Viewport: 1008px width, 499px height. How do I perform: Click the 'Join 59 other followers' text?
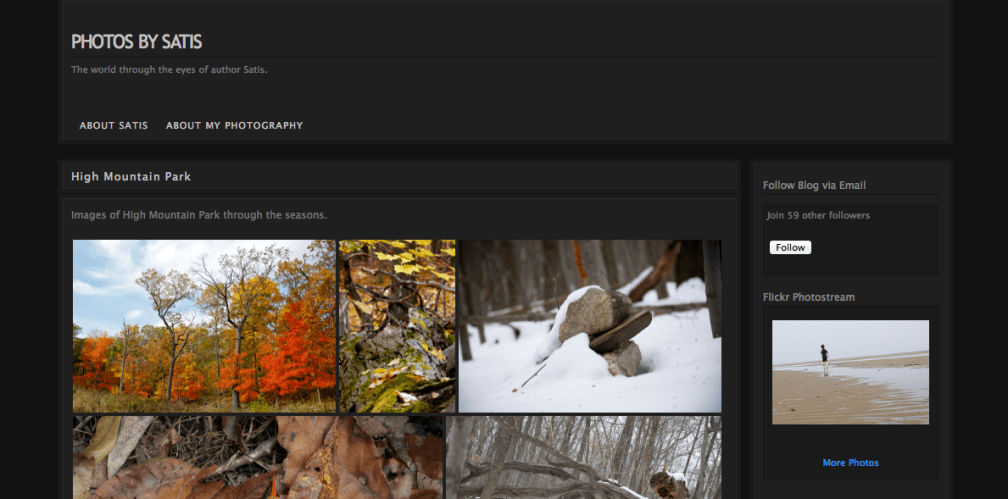tap(818, 215)
